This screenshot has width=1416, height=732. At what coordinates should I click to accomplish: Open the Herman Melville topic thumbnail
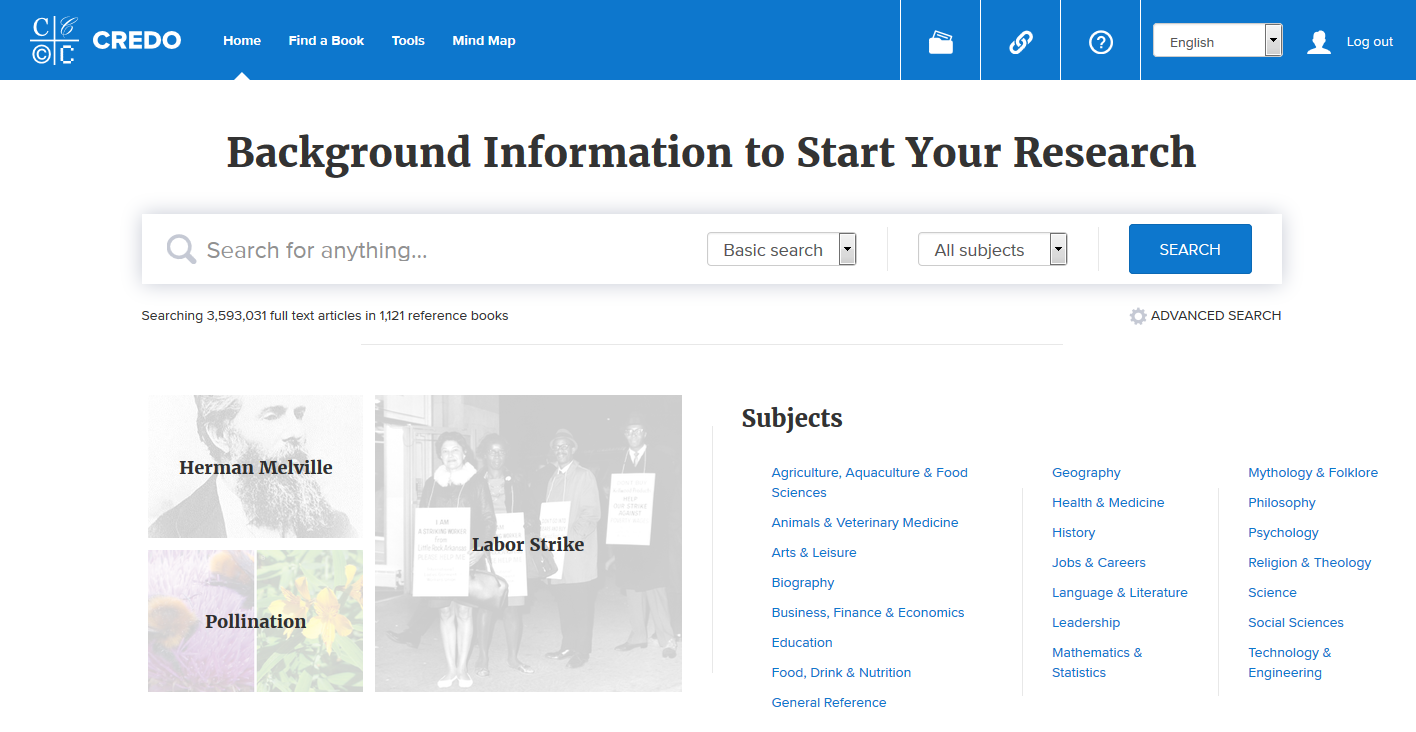point(255,467)
